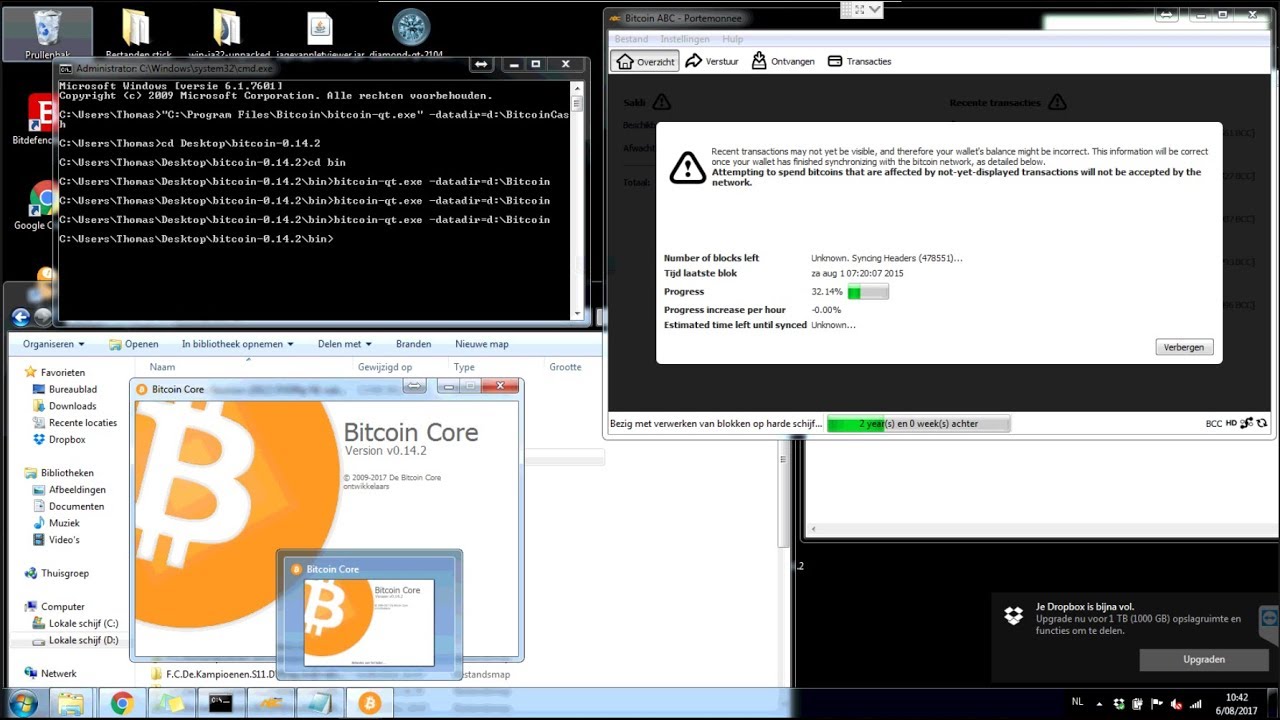The width and height of the screenshot is (1280, 720).
Task: Open Command Prompt from the taskbar
Action: [x=221, y=703]
